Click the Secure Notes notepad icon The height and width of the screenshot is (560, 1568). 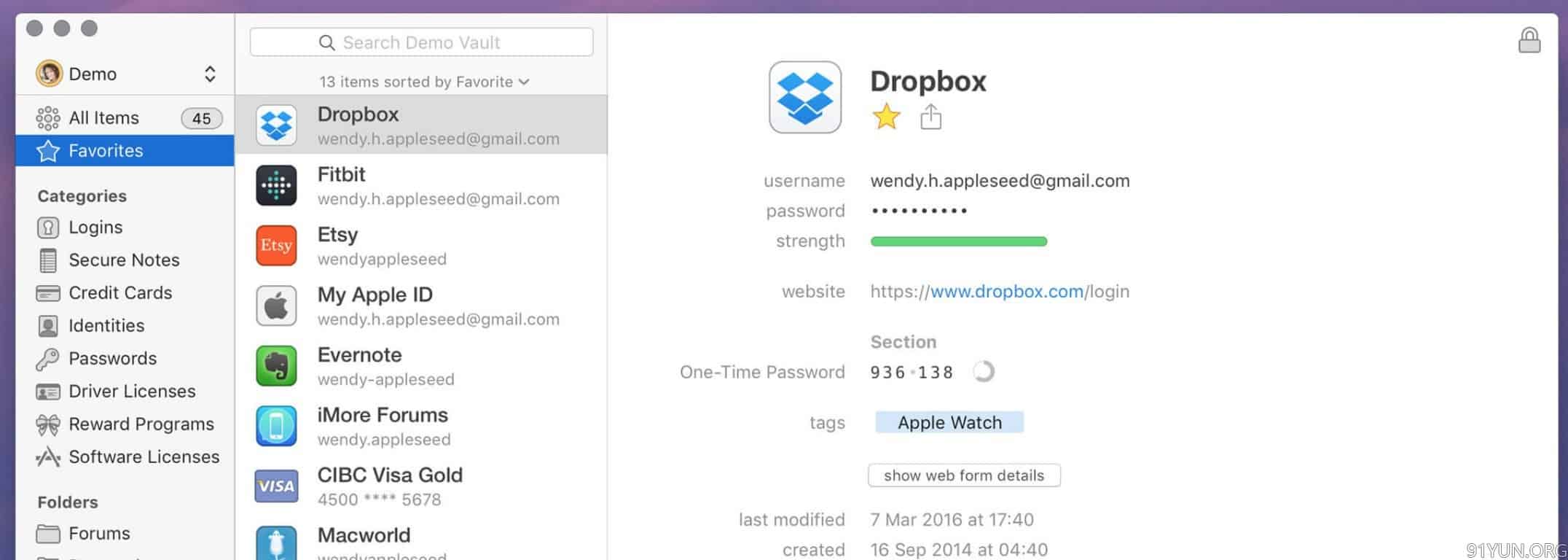coord(47,260)
